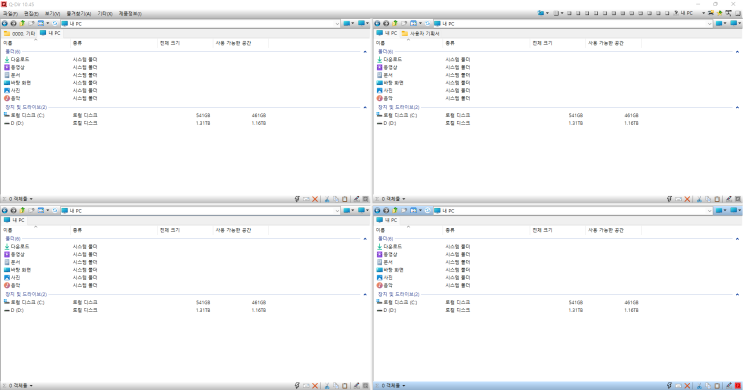Image resolution: width=743 pixels, height=390 pixels.
Task: Go back in top-left pane
Action: [5, 23]
